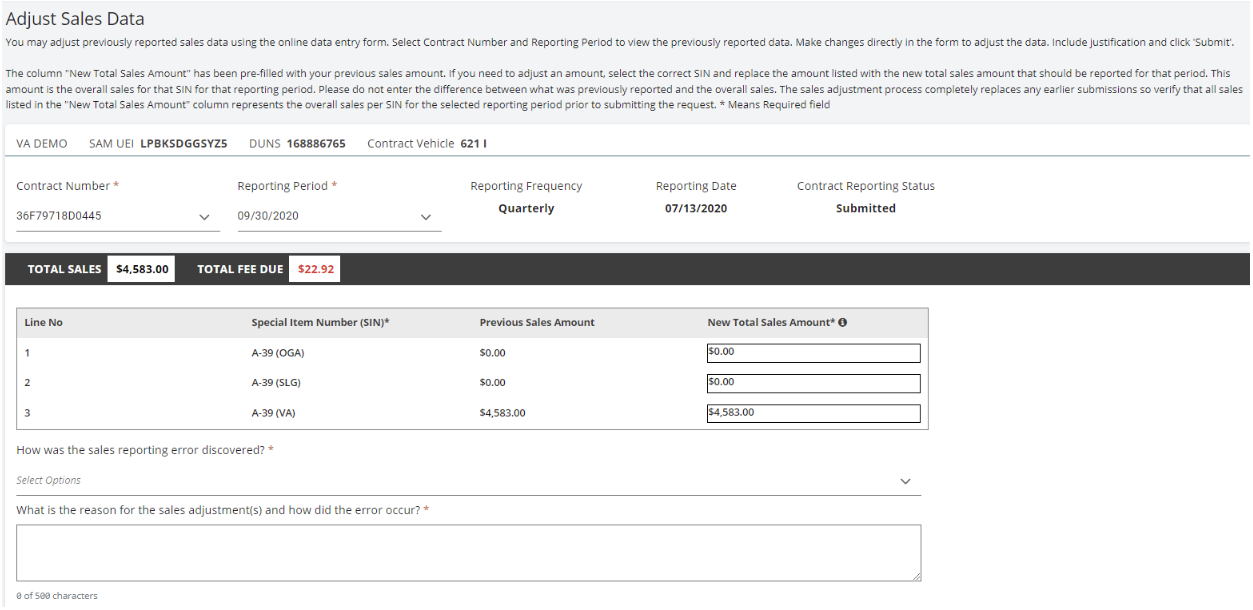Click the 'Reporting Frequency' label

(x=526, y=186)
